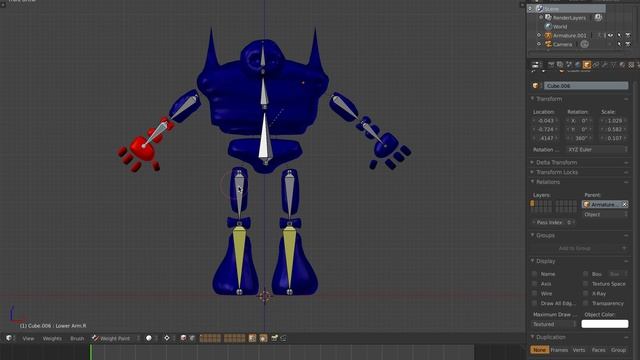Enable the Transparency checkbox
640x360 pixels.
586,303
